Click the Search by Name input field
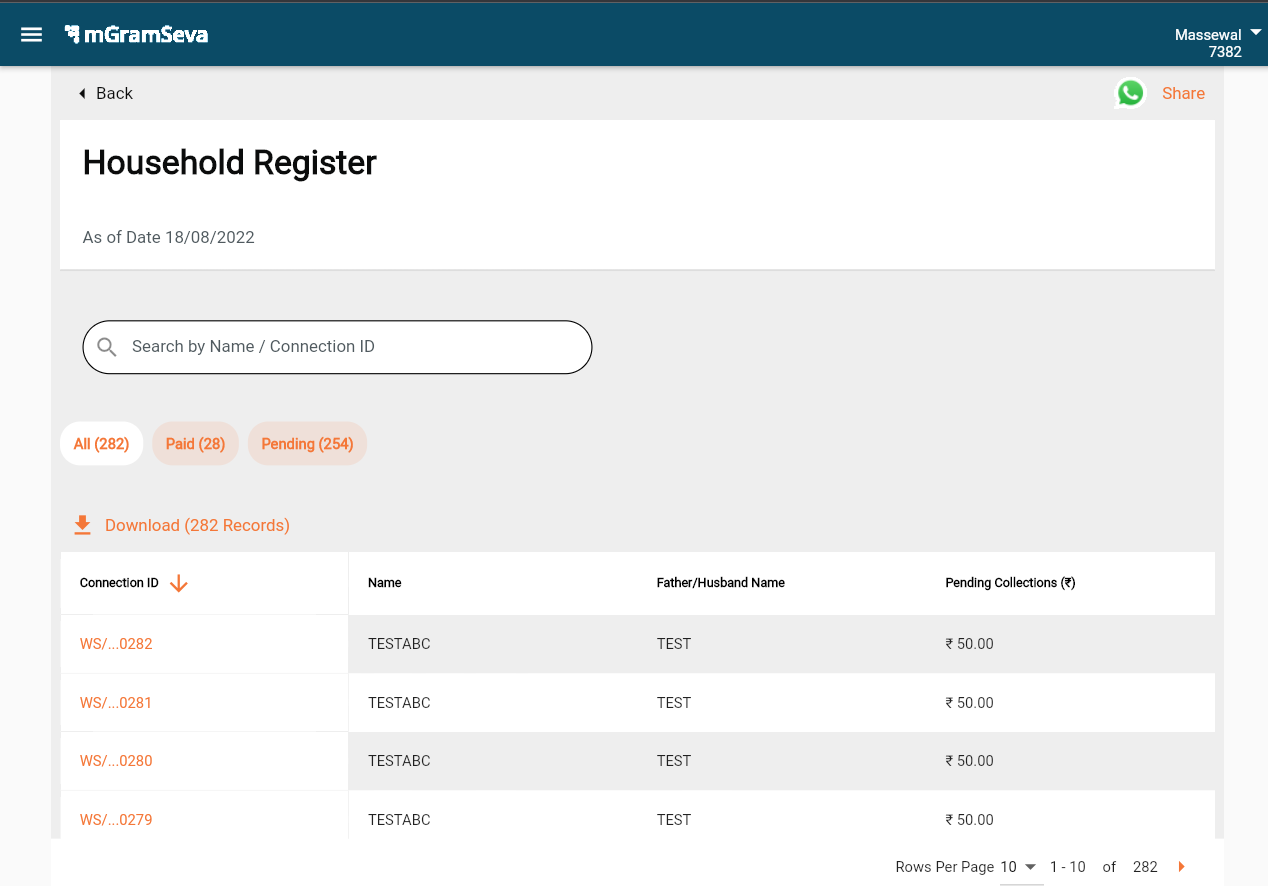The width and height of the screenshot is (1268, 886). tap(350, 347)
